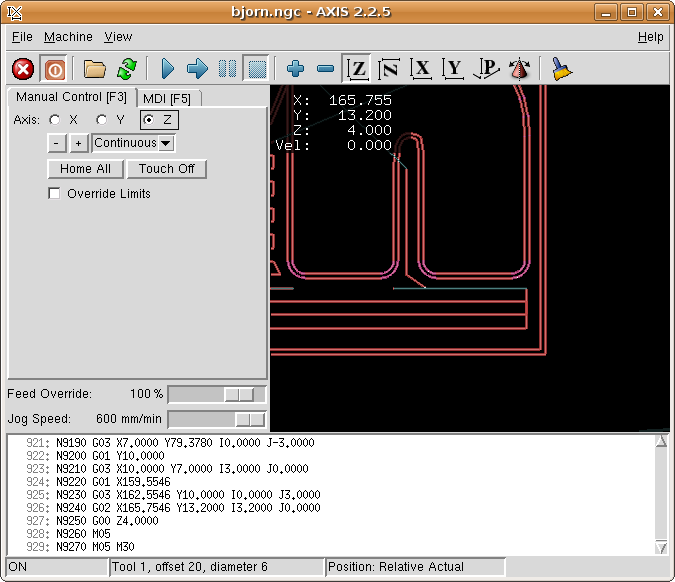The height and width of the screenshot is (582, 675).
Task: Zoom out with the minus icon
Action: tap(325, 69)
